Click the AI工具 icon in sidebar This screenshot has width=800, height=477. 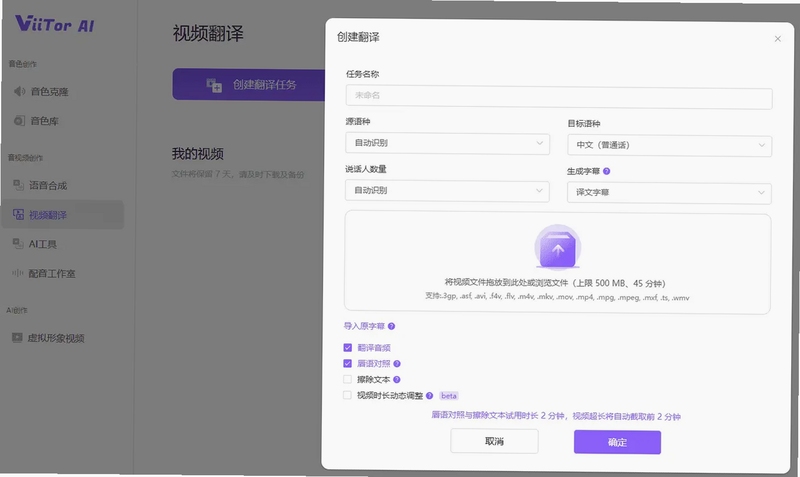click(x=18, y=244)
